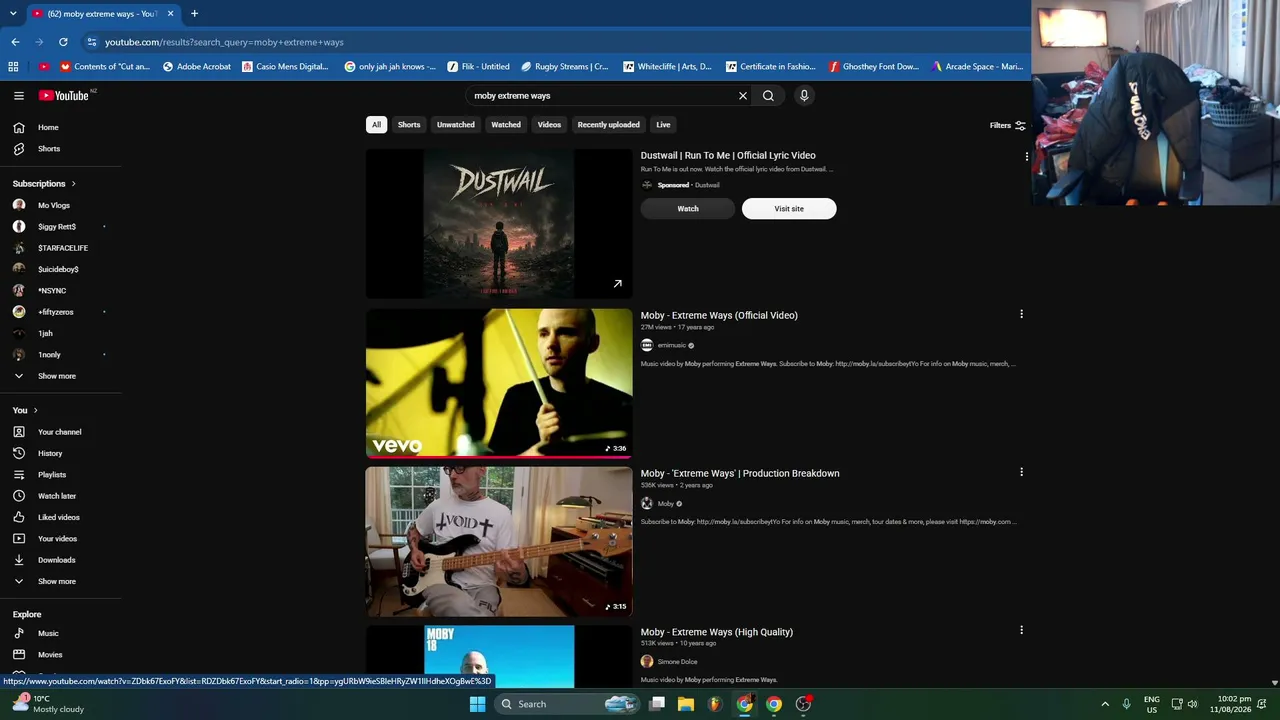Screen dimensions: 1280x720
Task: Open the Moby - Extreme Ways (Official Video) title
Action: click(719, 316)
